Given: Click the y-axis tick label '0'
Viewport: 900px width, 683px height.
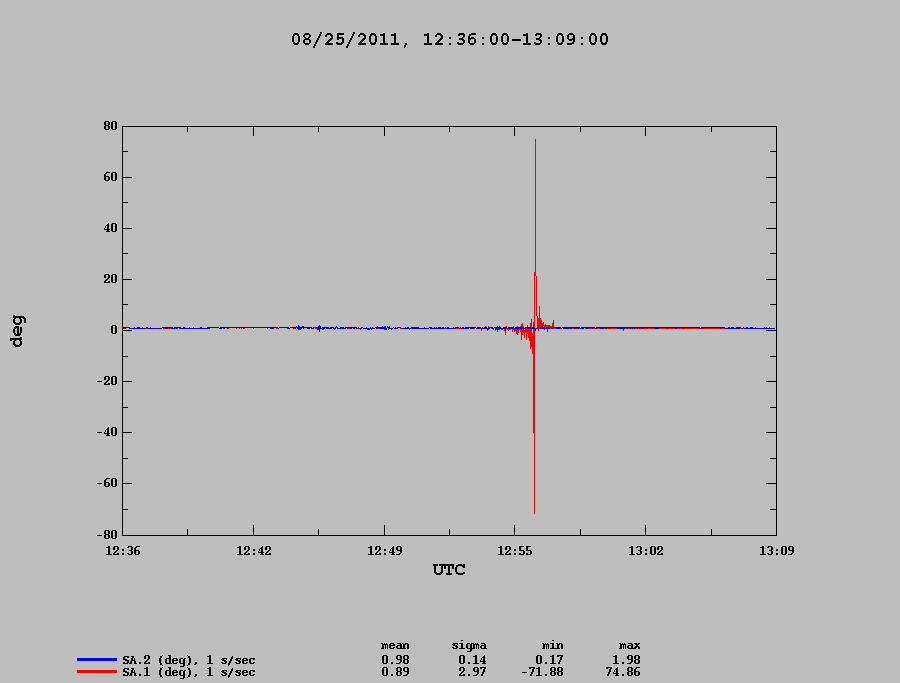Looking at the screenshot, I should 114,330.
